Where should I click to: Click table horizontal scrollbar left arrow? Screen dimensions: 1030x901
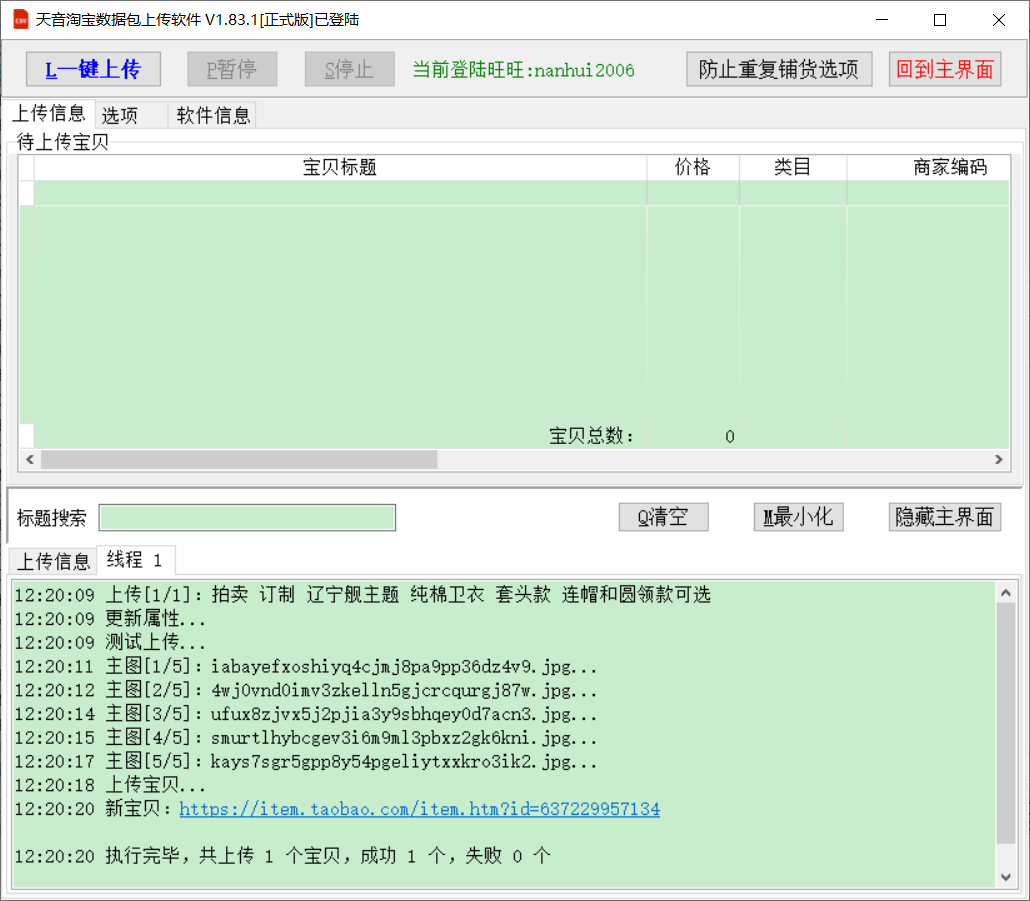point(29,459)
